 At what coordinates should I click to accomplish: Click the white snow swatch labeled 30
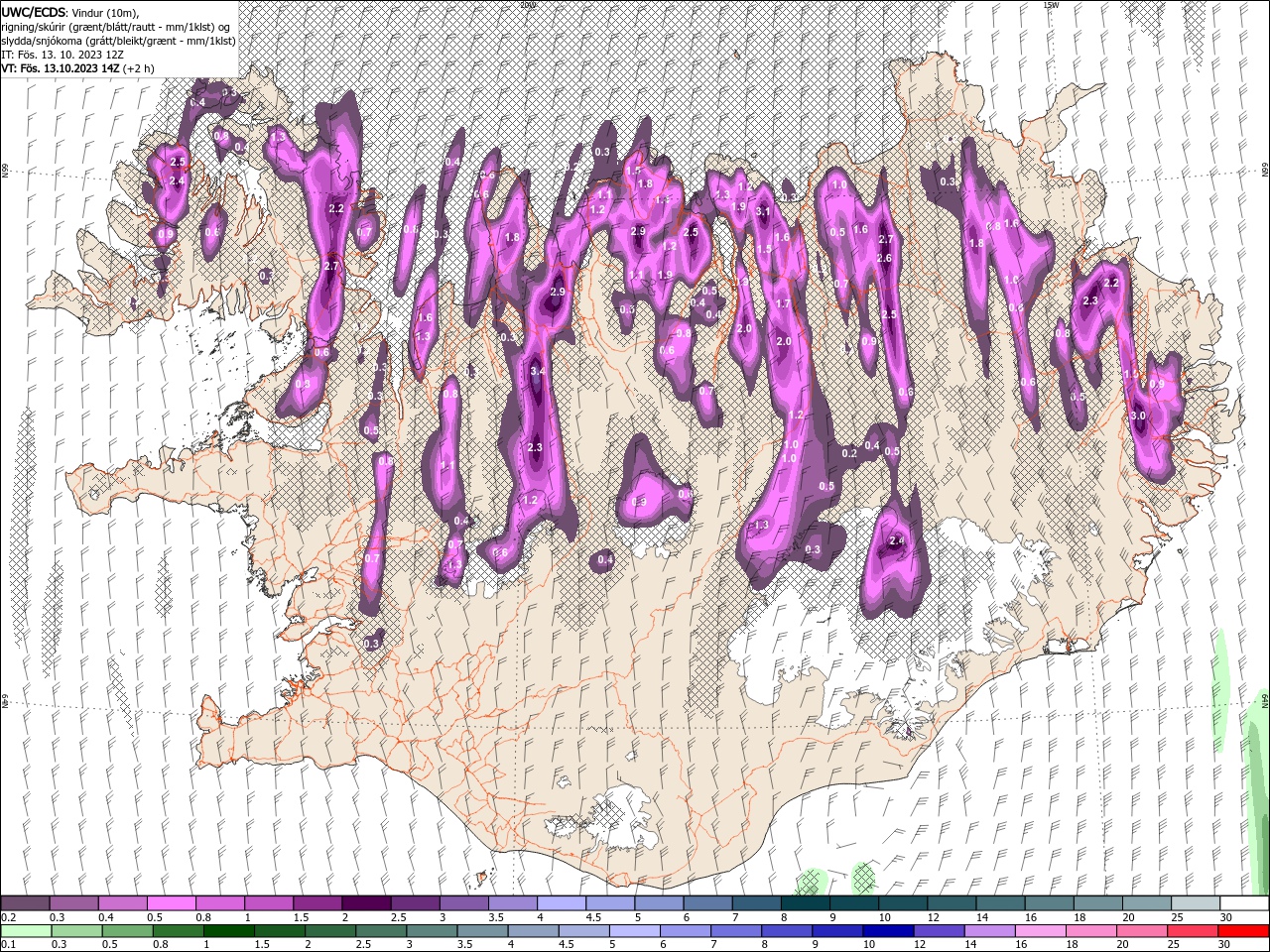[1244, 903]
